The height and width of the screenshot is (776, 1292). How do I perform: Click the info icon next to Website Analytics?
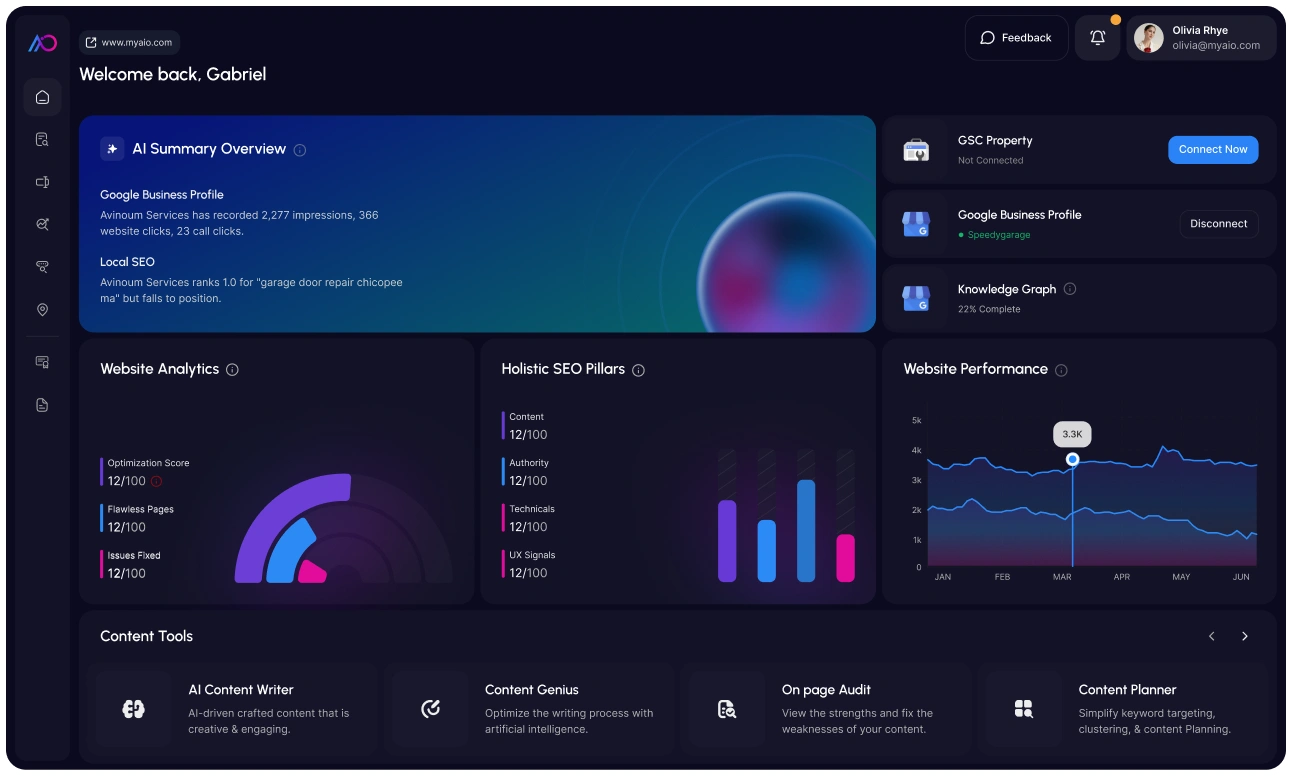tap(233, 370)
